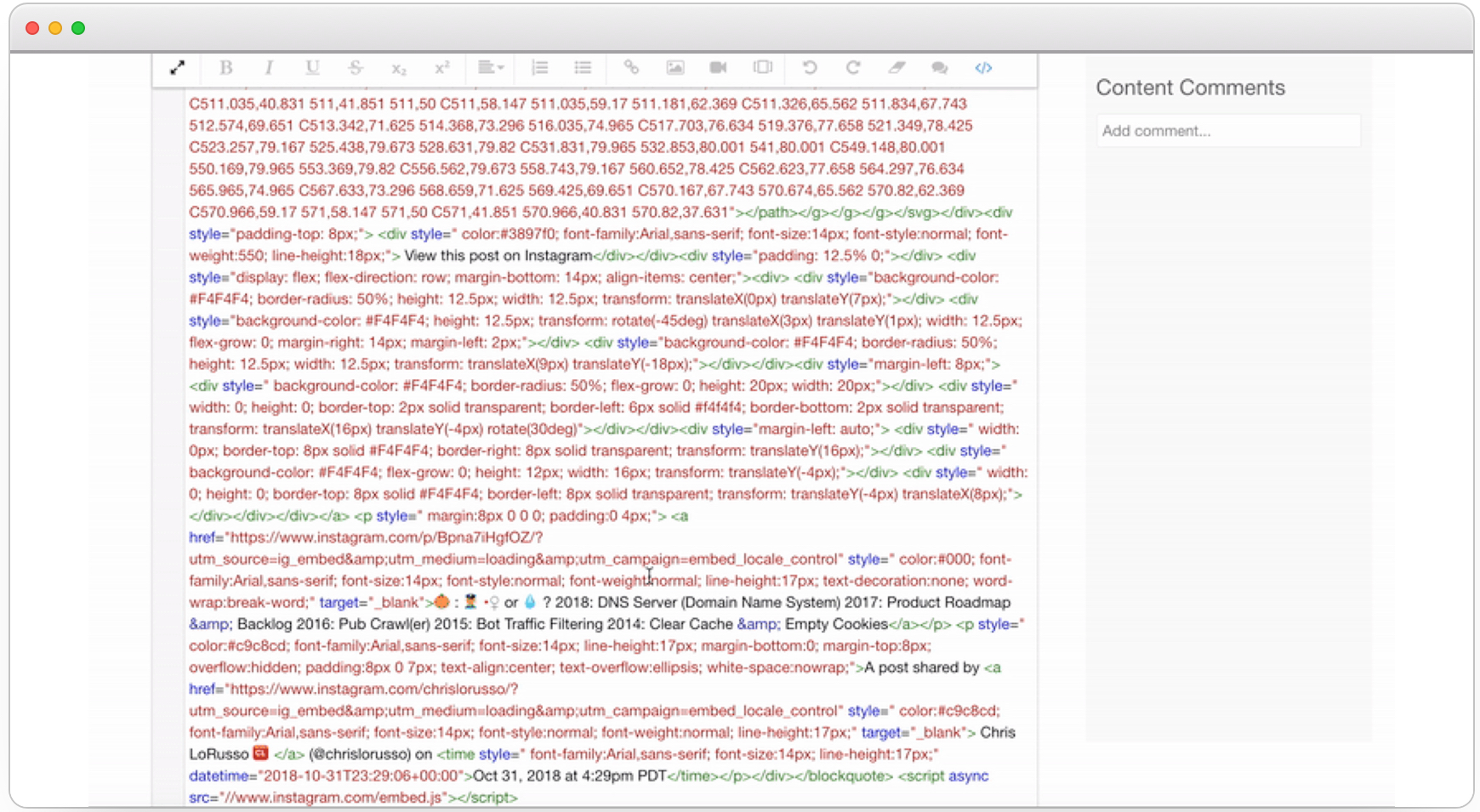Open the text alignment dropdown
This screenshot has width=1480, height=812.
point(491,68)
